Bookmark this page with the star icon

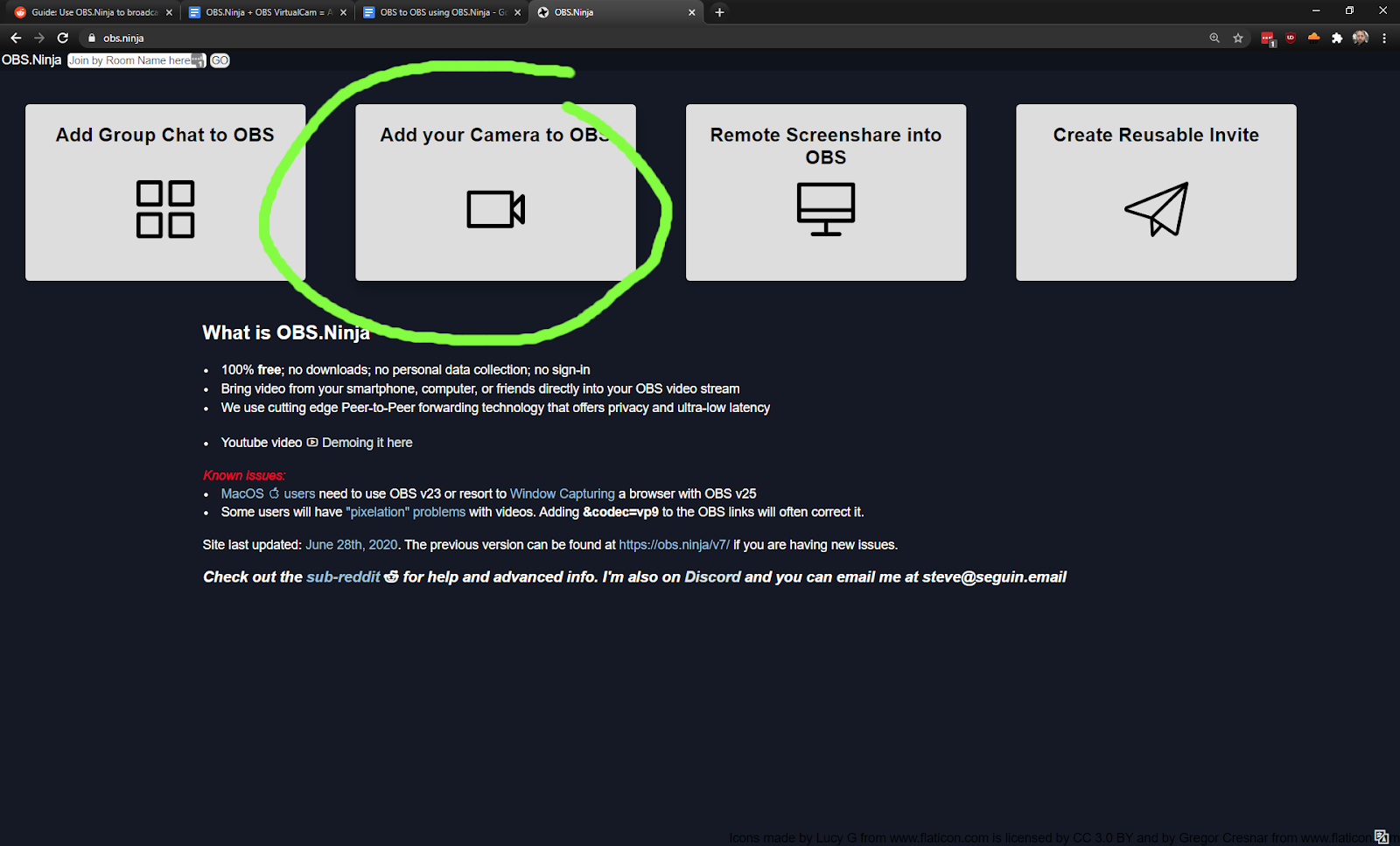(x=1238, y=38)
